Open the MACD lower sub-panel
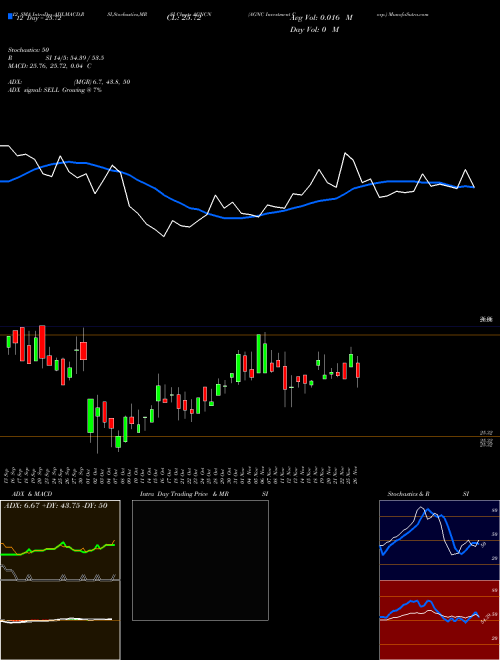 pyautogui.click(x=60, y=620)
